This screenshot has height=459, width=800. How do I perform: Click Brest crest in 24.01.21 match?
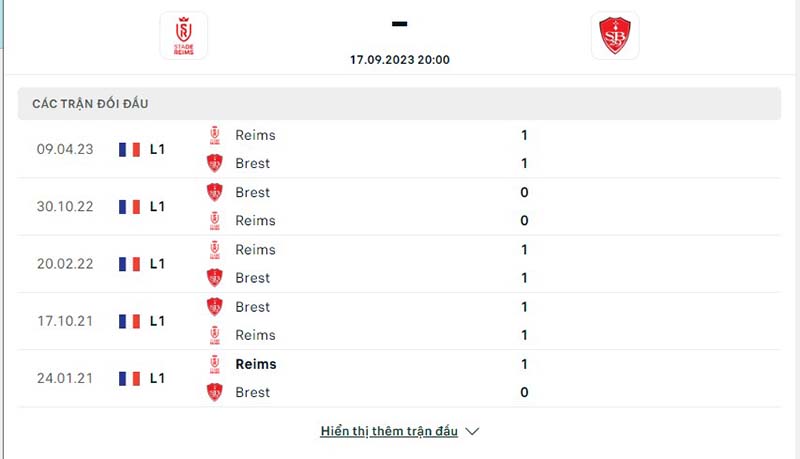tap(214, 392)
